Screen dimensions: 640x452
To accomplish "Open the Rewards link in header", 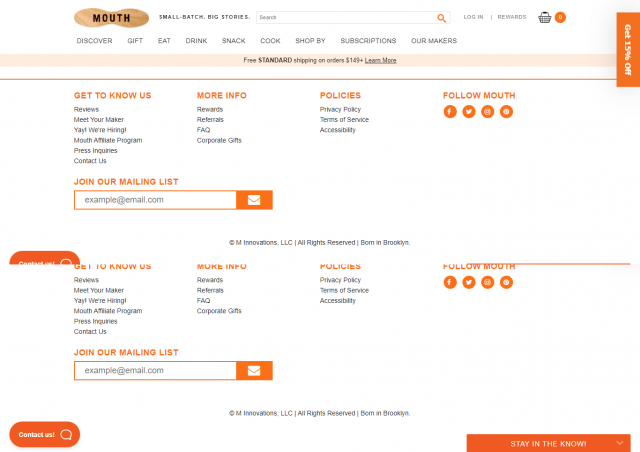I will point(511,17).
